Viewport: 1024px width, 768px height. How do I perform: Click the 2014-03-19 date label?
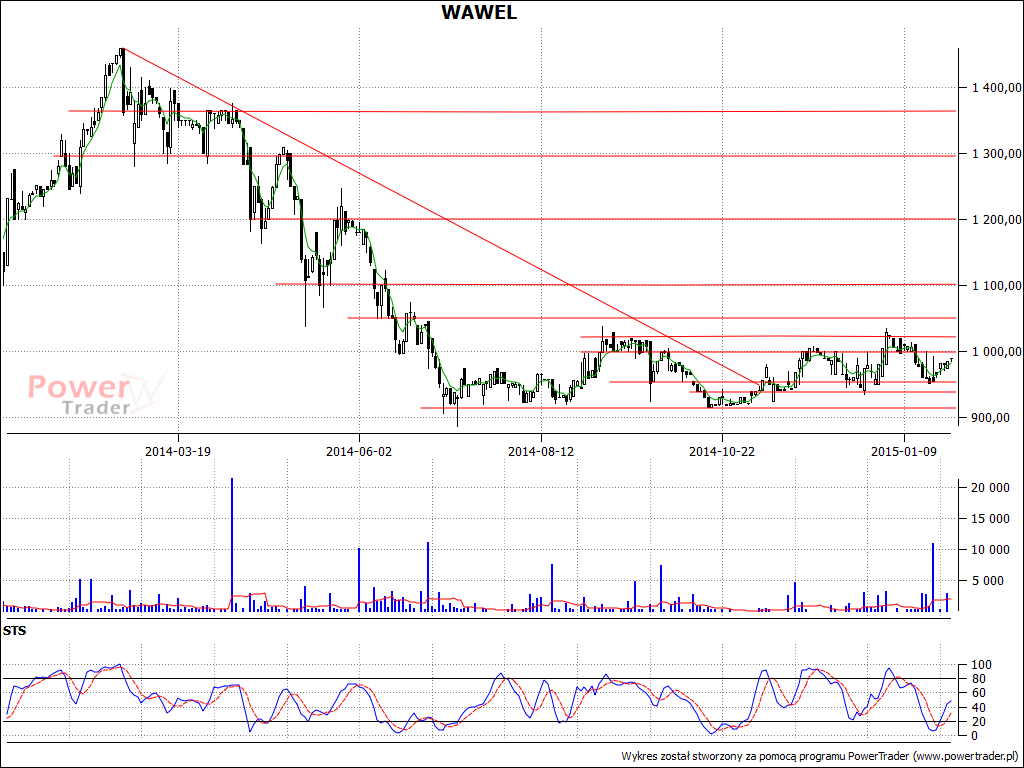(x=178, y=451)
